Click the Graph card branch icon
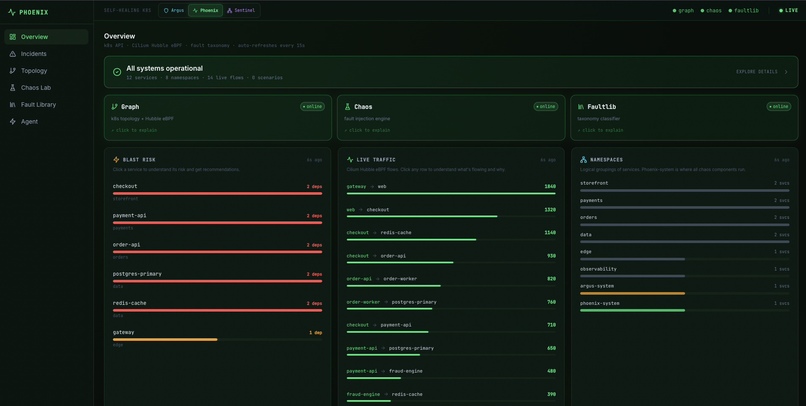Viewport: 806px width, 406px height. pyautogui.click(x=115, y=107)
